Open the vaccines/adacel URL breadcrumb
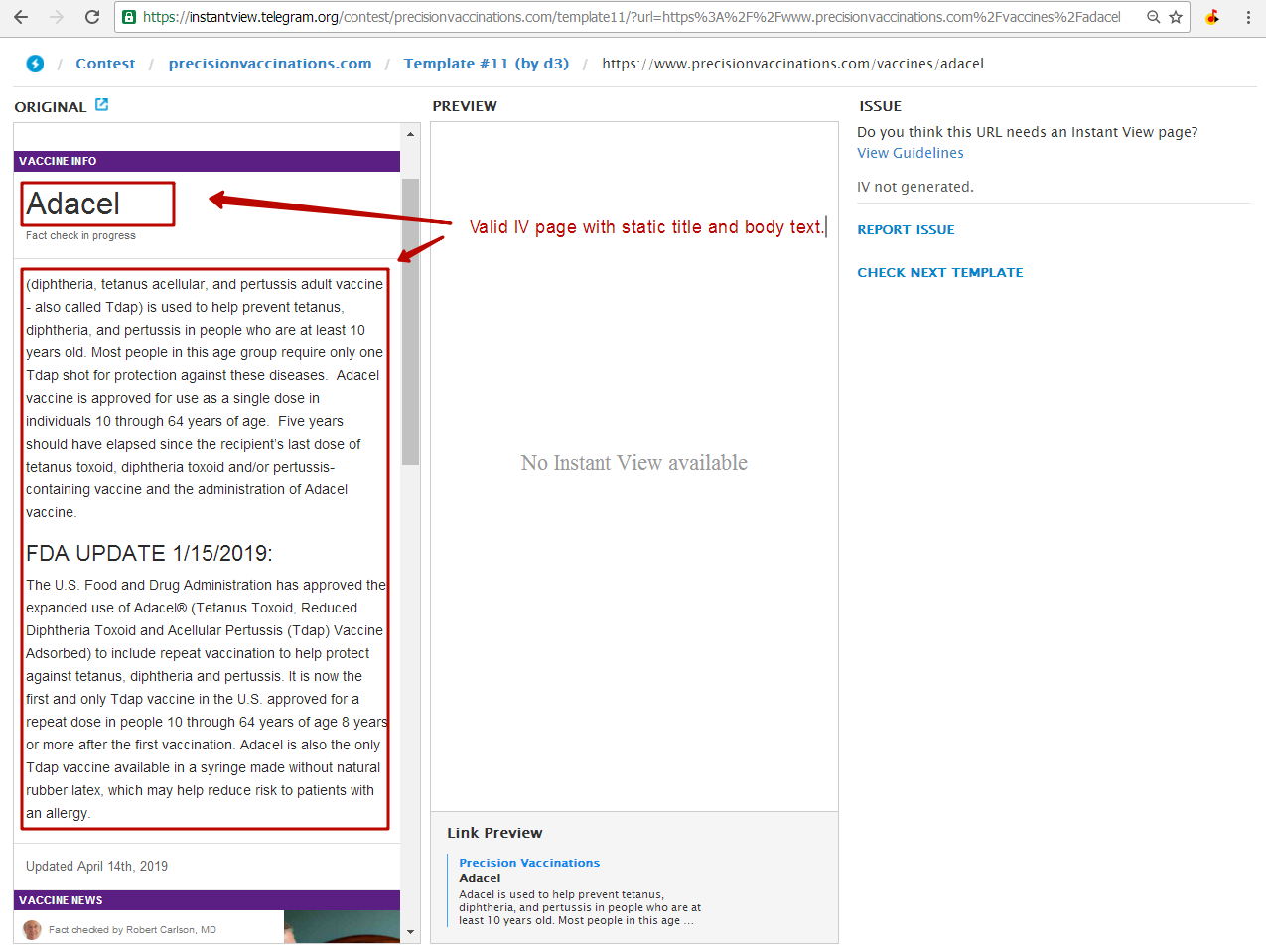 (792, 64)
